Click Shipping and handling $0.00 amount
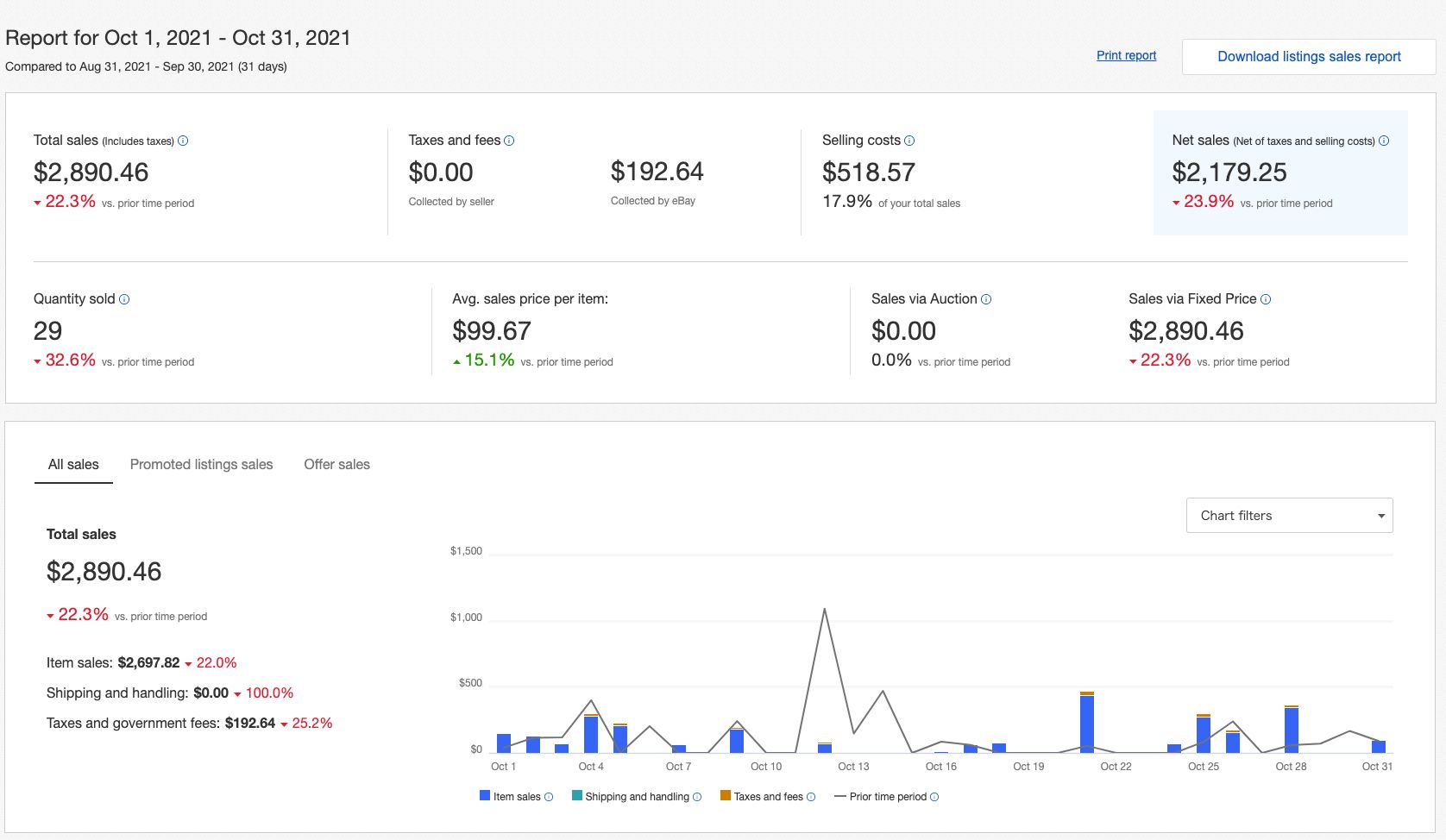 coord(211,693)
